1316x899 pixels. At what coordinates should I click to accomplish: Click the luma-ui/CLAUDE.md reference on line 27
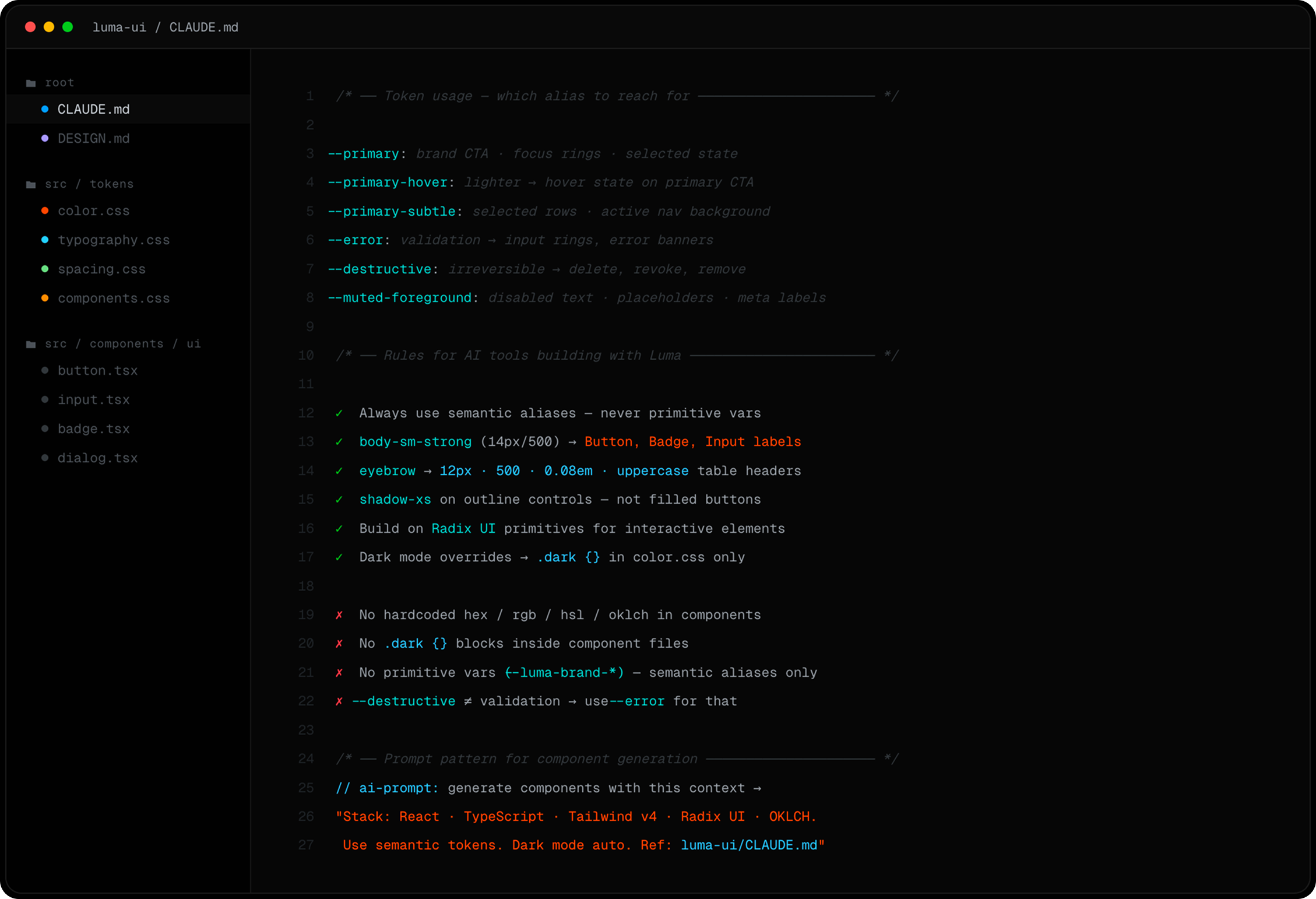click(x=749, y=845)
